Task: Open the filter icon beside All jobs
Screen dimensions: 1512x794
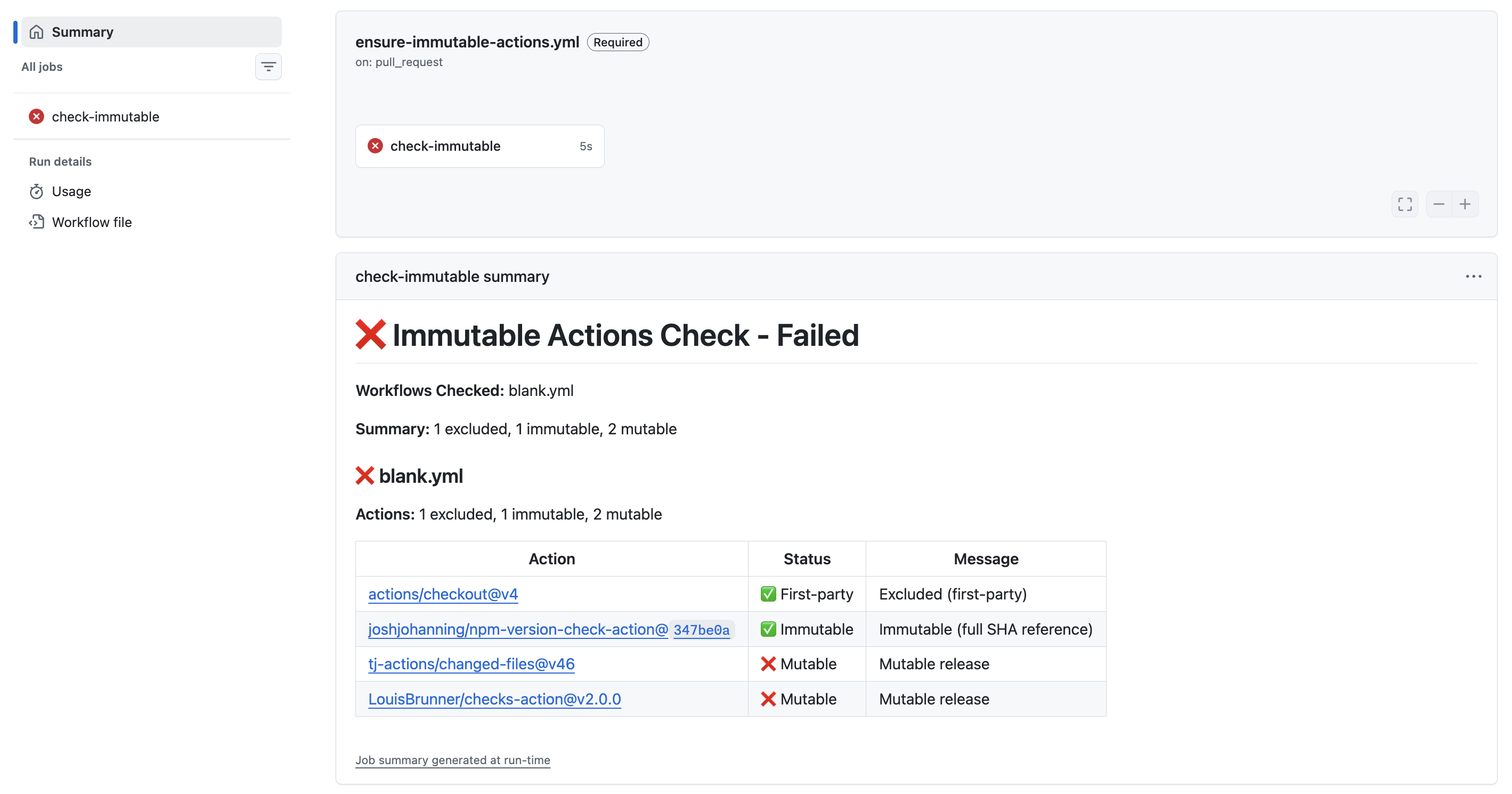Action: pos(268,67)
